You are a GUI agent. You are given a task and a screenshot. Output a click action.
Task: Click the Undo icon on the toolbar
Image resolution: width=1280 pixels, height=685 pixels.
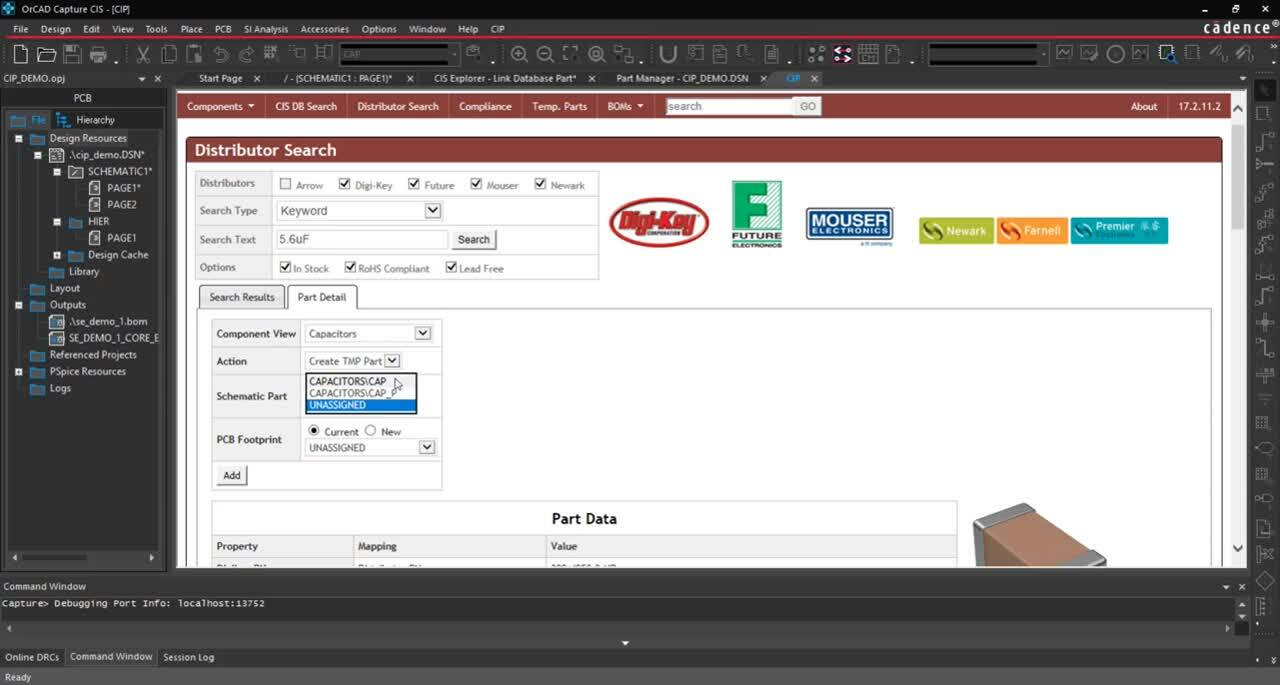click(x=221, y=54)
